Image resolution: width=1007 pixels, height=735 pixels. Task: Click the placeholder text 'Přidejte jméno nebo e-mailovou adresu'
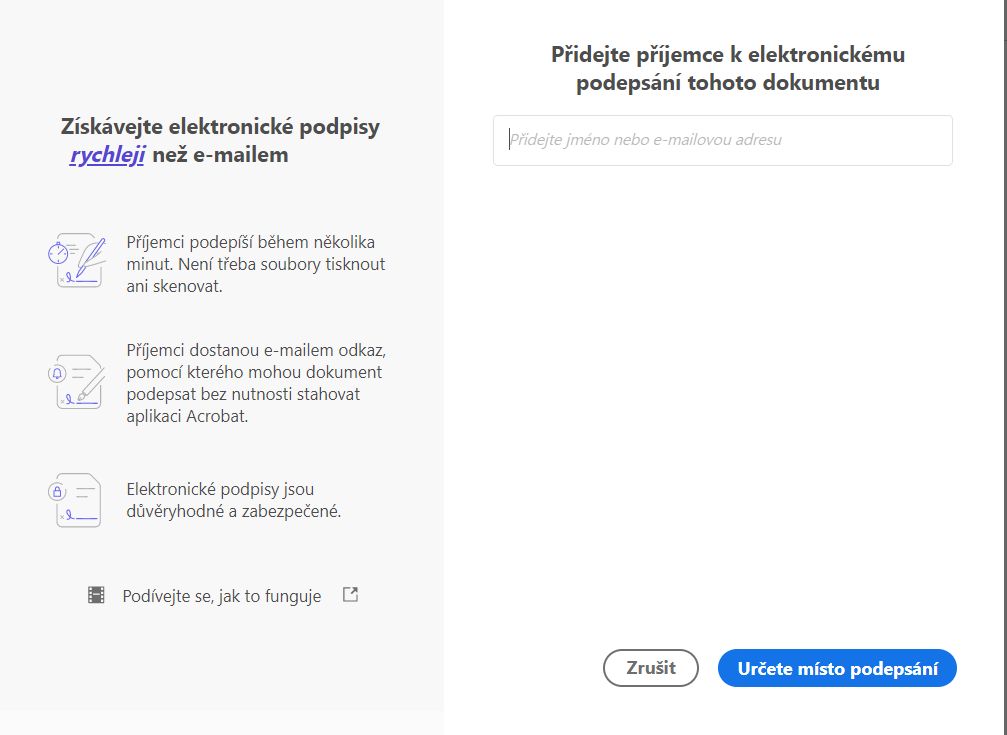point(649,140)
